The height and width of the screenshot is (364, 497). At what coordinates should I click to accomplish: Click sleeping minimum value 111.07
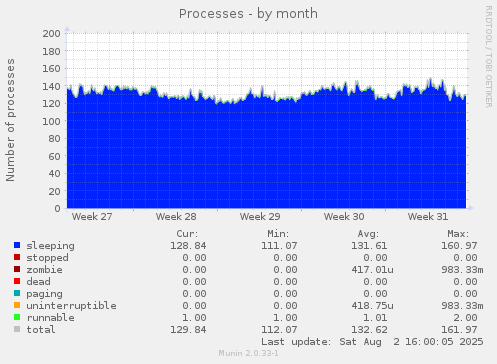(279, 246)
